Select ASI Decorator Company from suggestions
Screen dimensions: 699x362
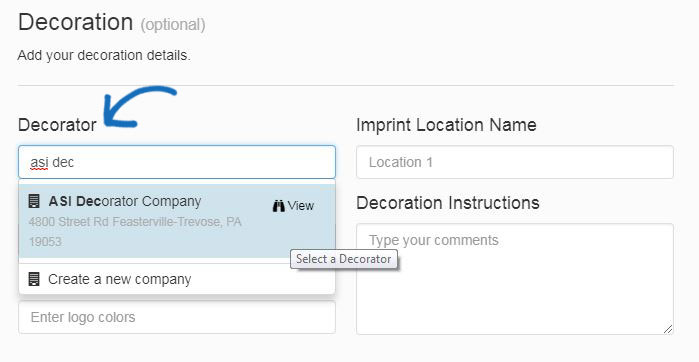click(177, 221)
